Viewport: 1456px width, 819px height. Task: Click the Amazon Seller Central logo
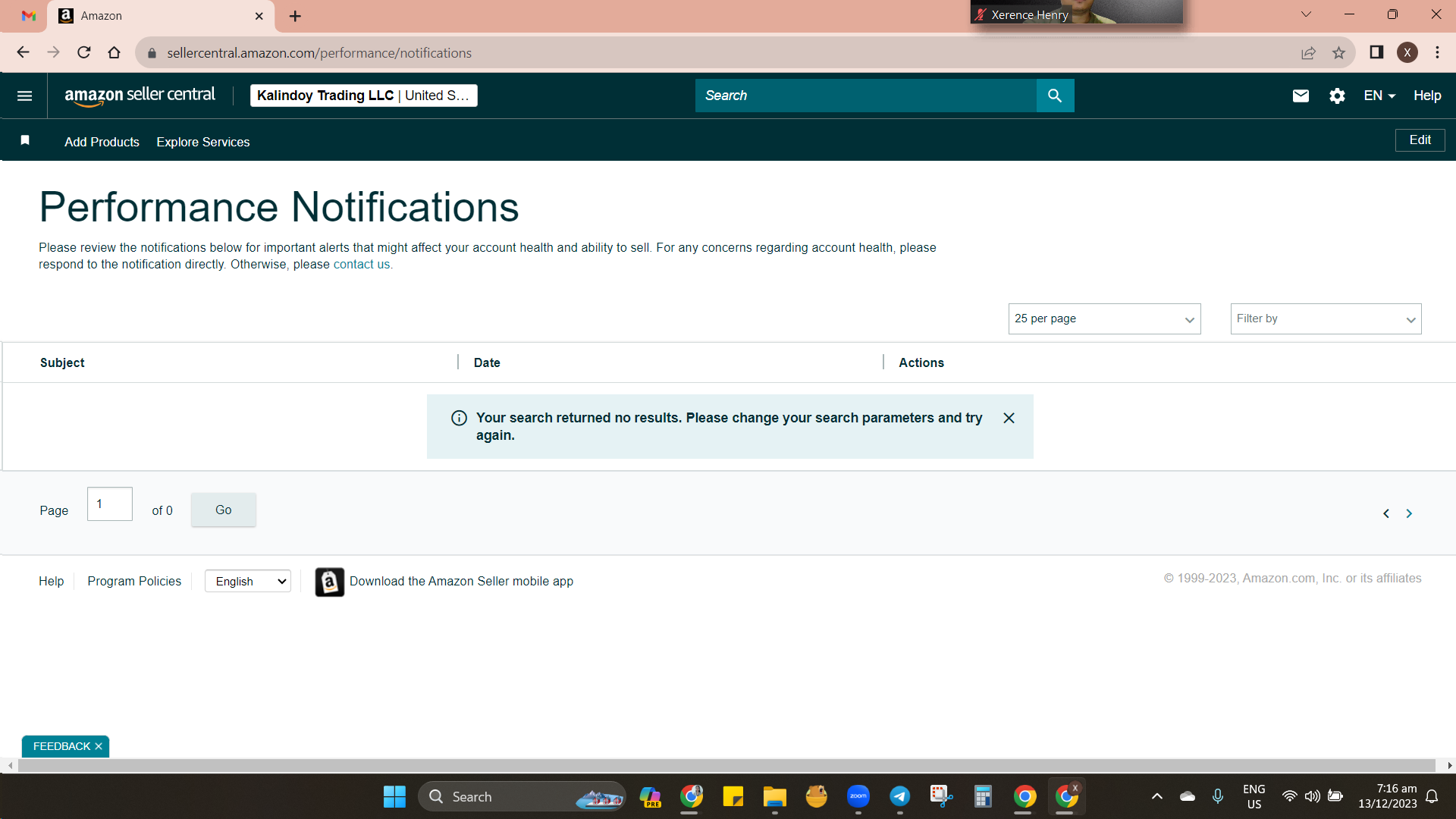(x=140, y=96)
